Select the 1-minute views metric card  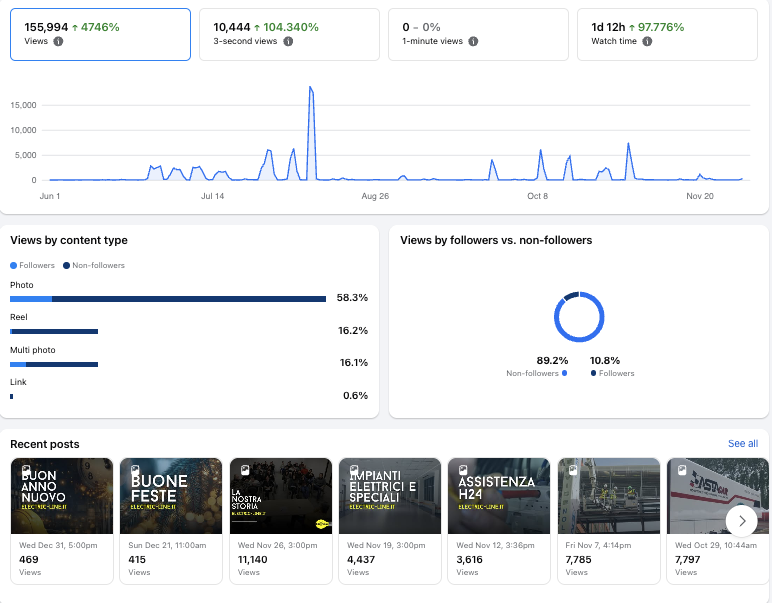coord(479,34)
